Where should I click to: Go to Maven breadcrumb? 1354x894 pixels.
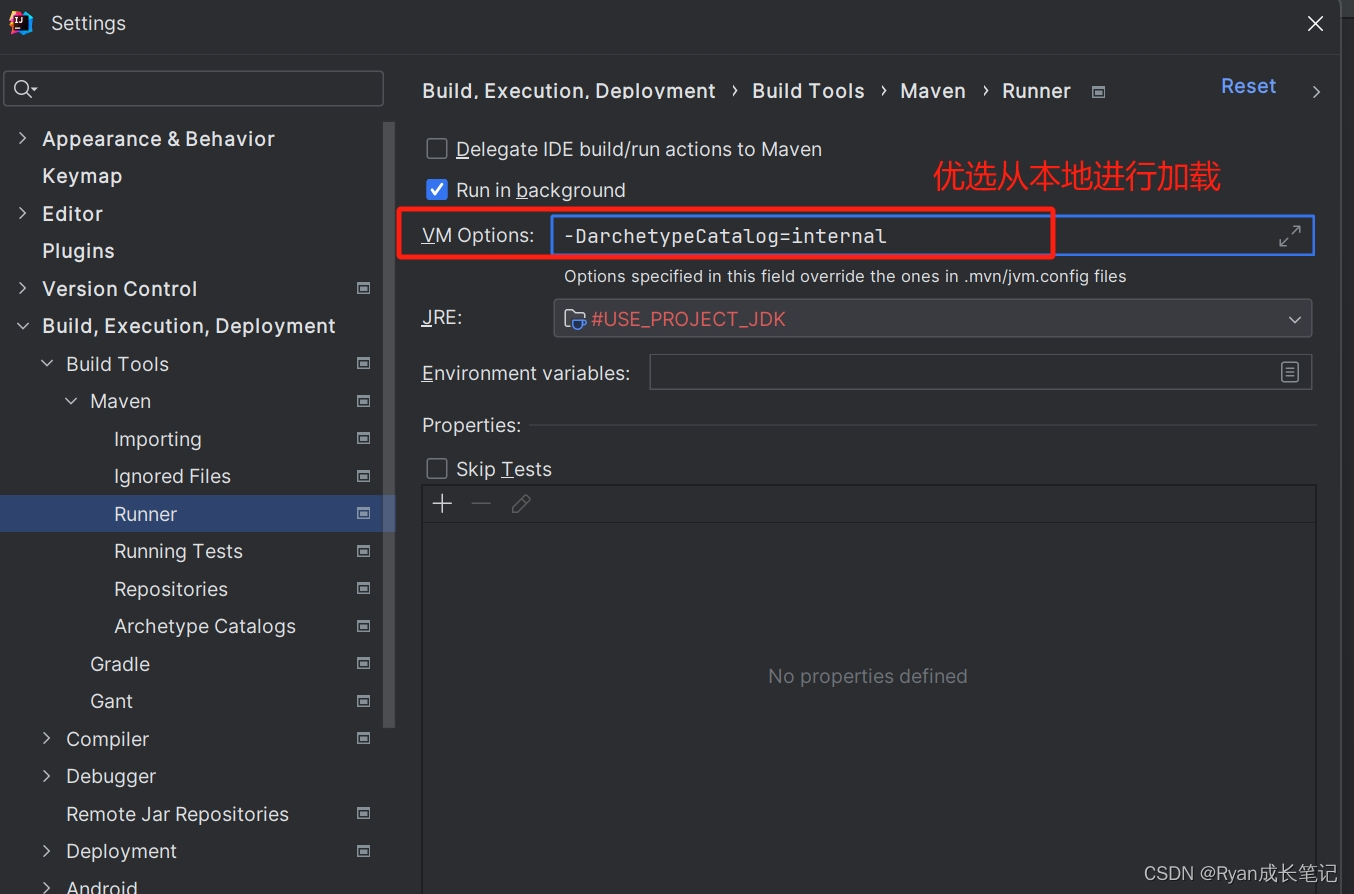(933, 91)
